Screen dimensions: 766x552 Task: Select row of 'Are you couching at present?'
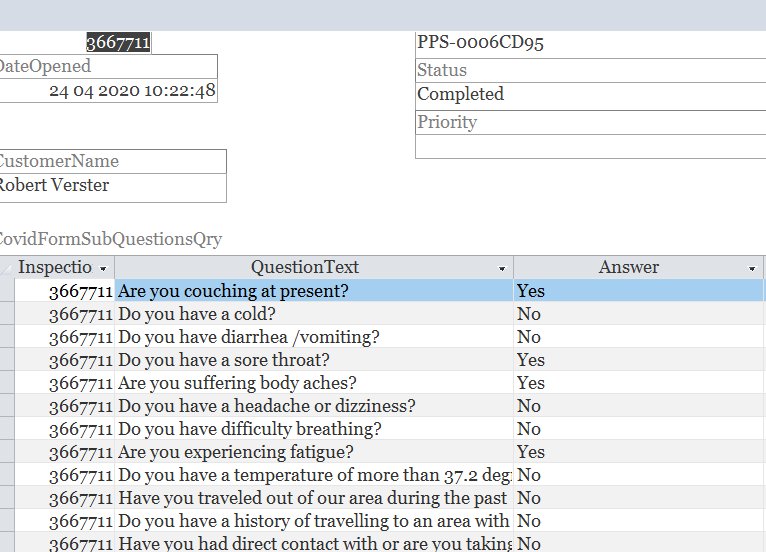pyautogui.click(x=7, y=291)
